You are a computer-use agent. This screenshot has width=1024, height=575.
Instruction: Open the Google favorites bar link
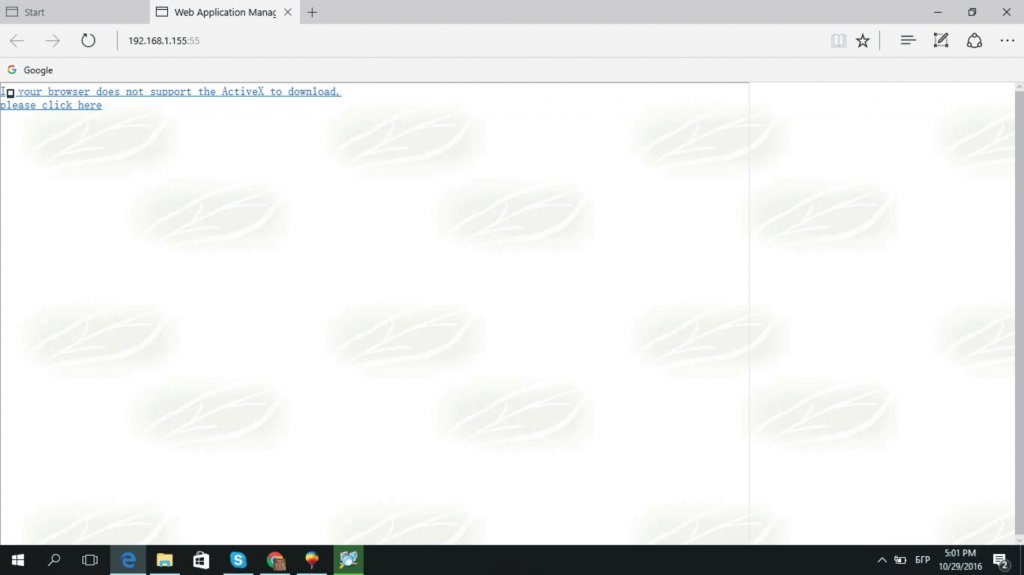(30, 70)
